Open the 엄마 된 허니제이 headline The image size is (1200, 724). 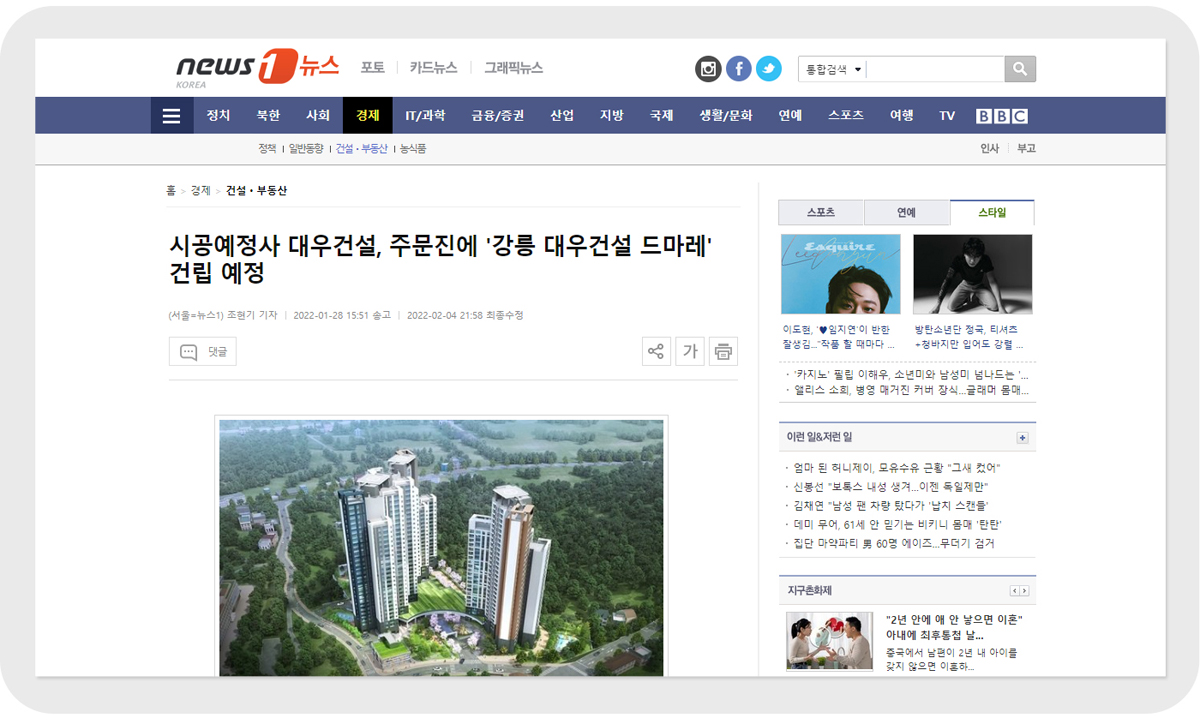(897, 468)
